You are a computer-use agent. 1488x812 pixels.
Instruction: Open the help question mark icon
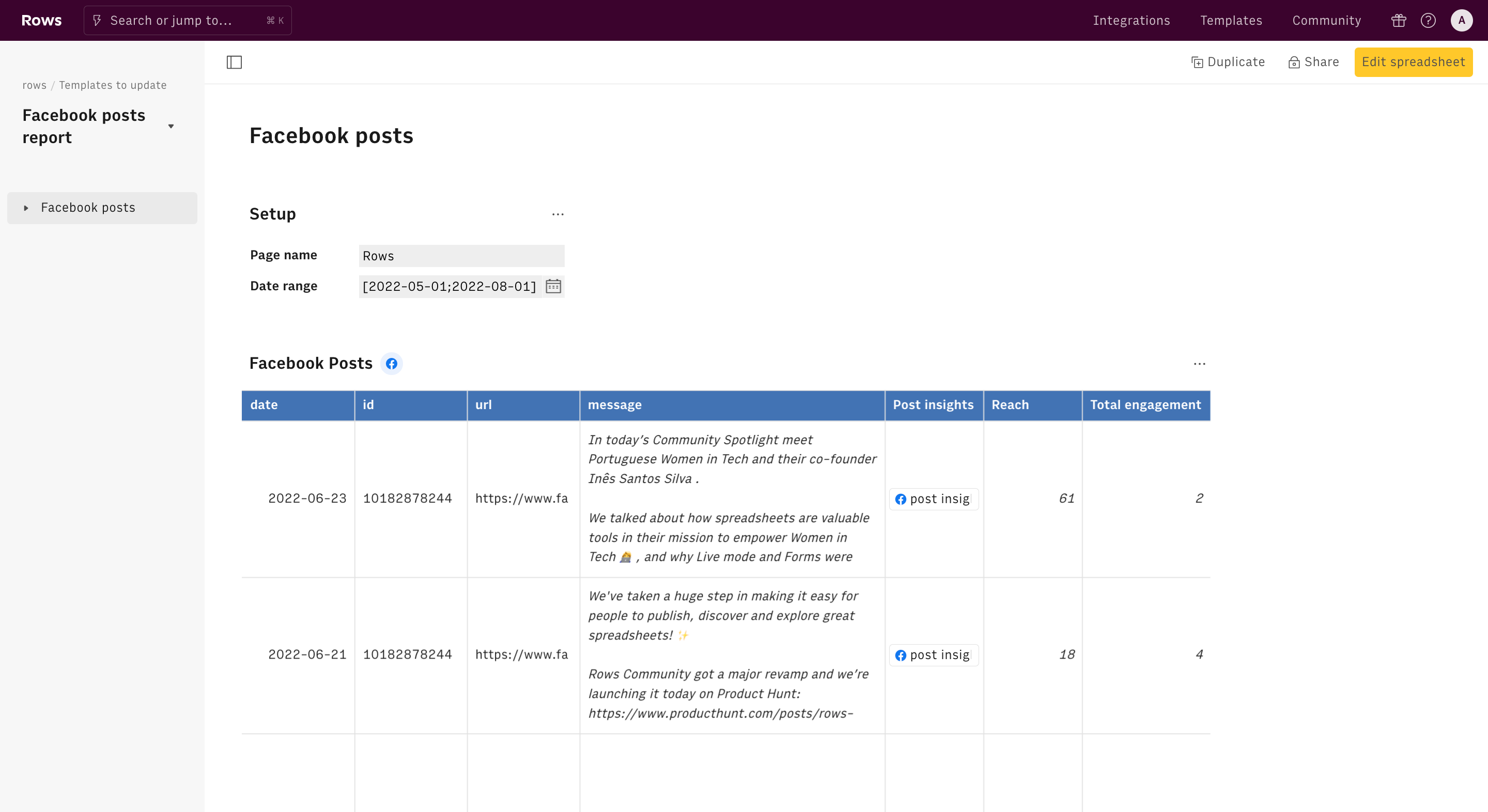click(1428, 21)
